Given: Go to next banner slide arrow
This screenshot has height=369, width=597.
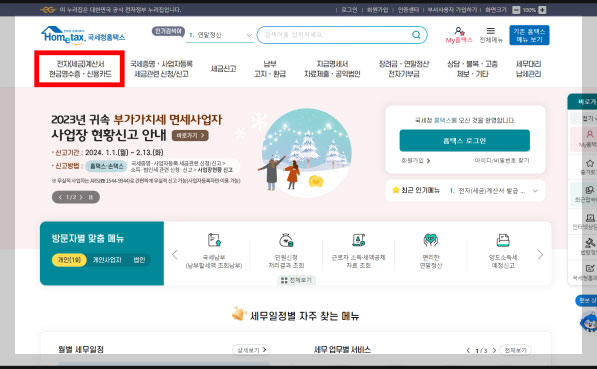Looking at the screenshot, I should [81, 197].
